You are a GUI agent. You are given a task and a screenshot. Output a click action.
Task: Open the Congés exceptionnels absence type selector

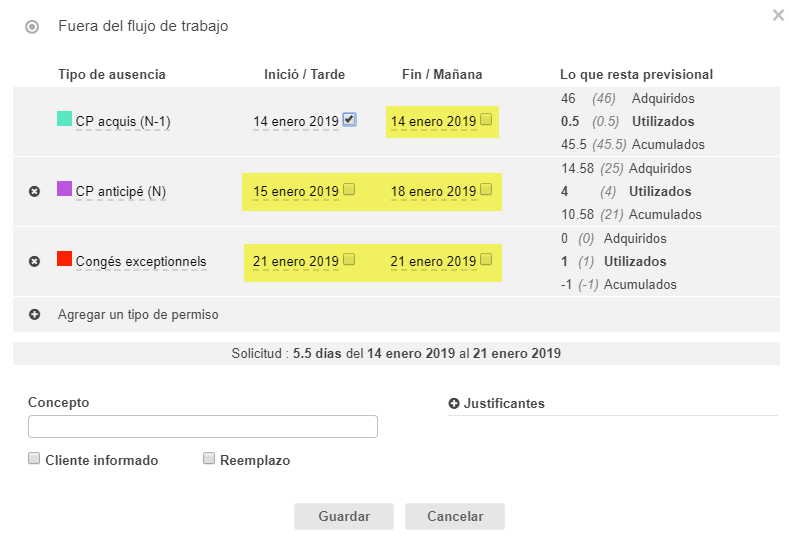point(140,262)
